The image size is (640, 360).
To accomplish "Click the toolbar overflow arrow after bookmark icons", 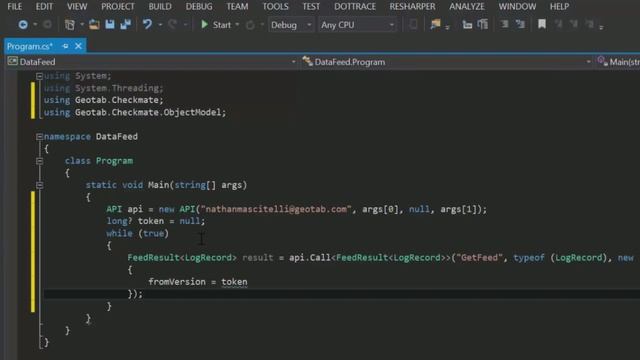I will (x=601, y=27).
